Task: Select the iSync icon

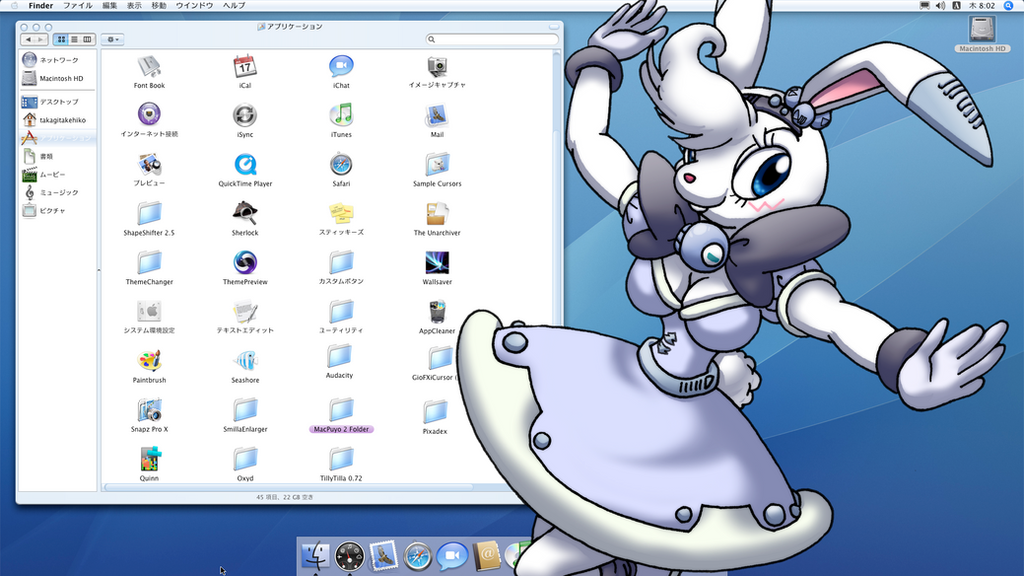Action: tap(245, 116)
